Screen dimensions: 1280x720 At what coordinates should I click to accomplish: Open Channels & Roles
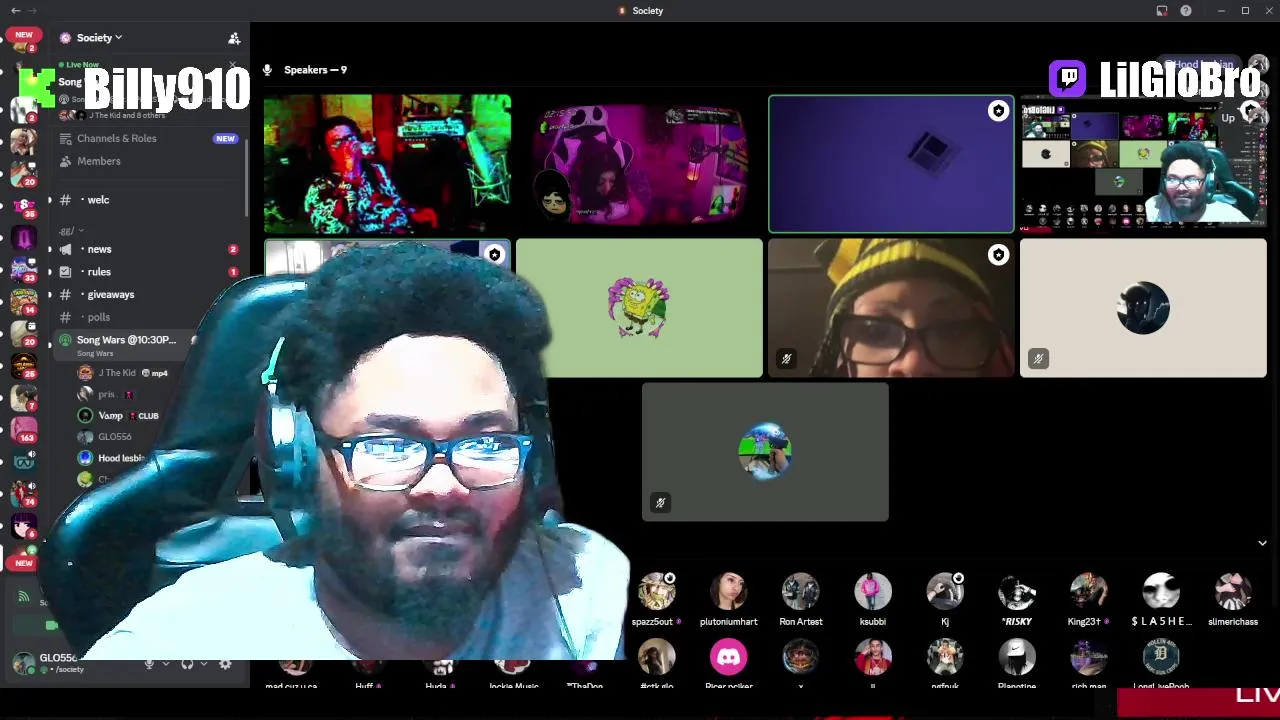[116, 138]
